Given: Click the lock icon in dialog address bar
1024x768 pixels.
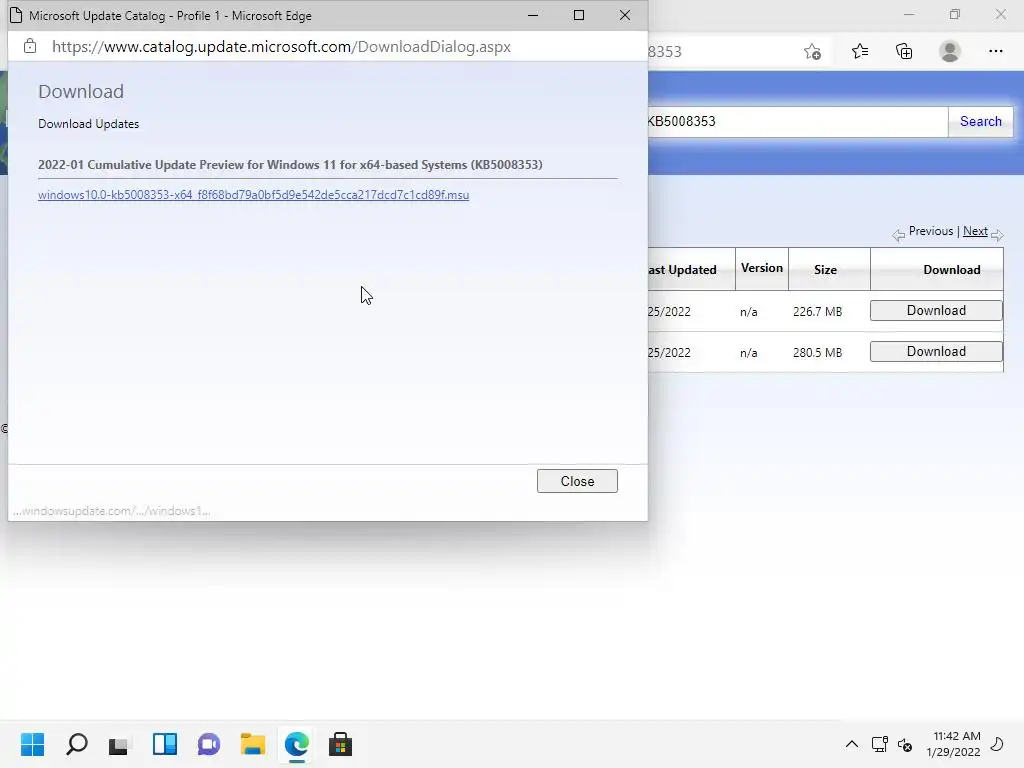Looking at the screenshot, I should point(29,46).
